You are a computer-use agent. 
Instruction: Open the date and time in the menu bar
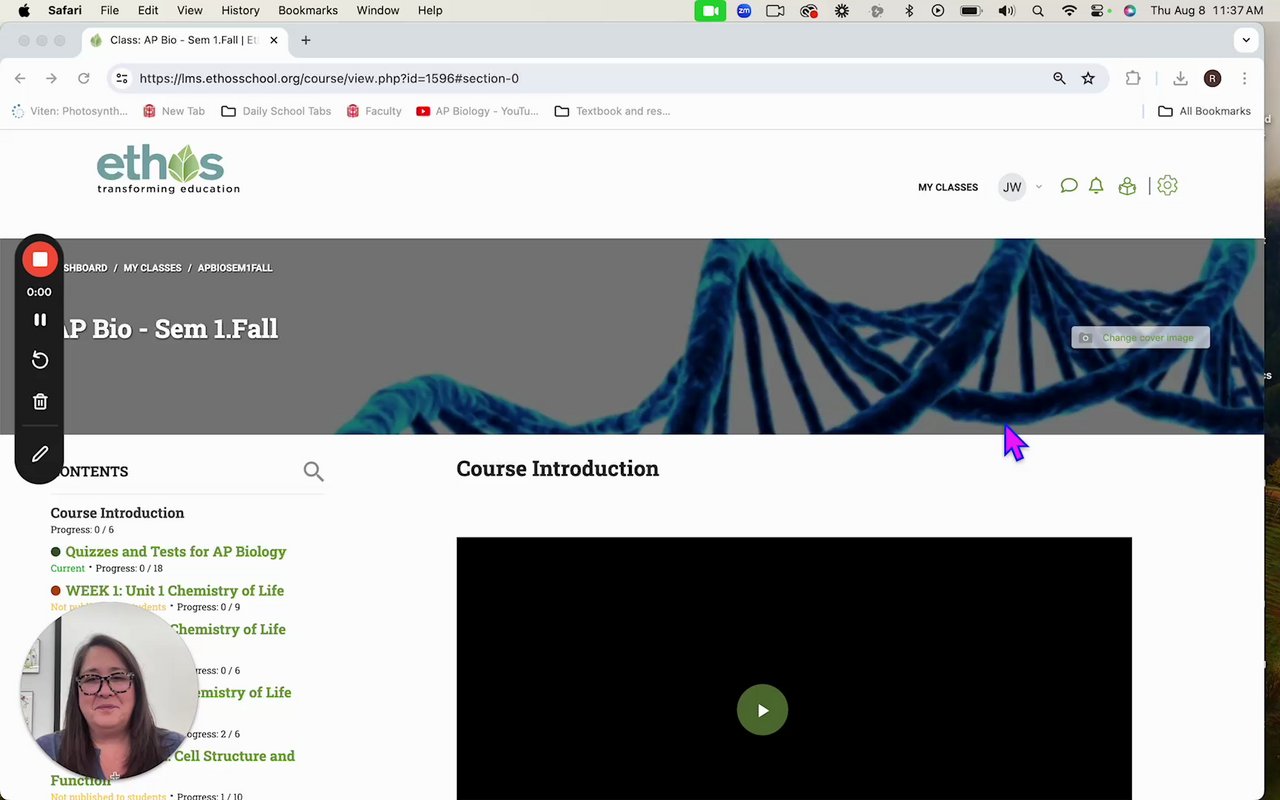(1207, 10)
